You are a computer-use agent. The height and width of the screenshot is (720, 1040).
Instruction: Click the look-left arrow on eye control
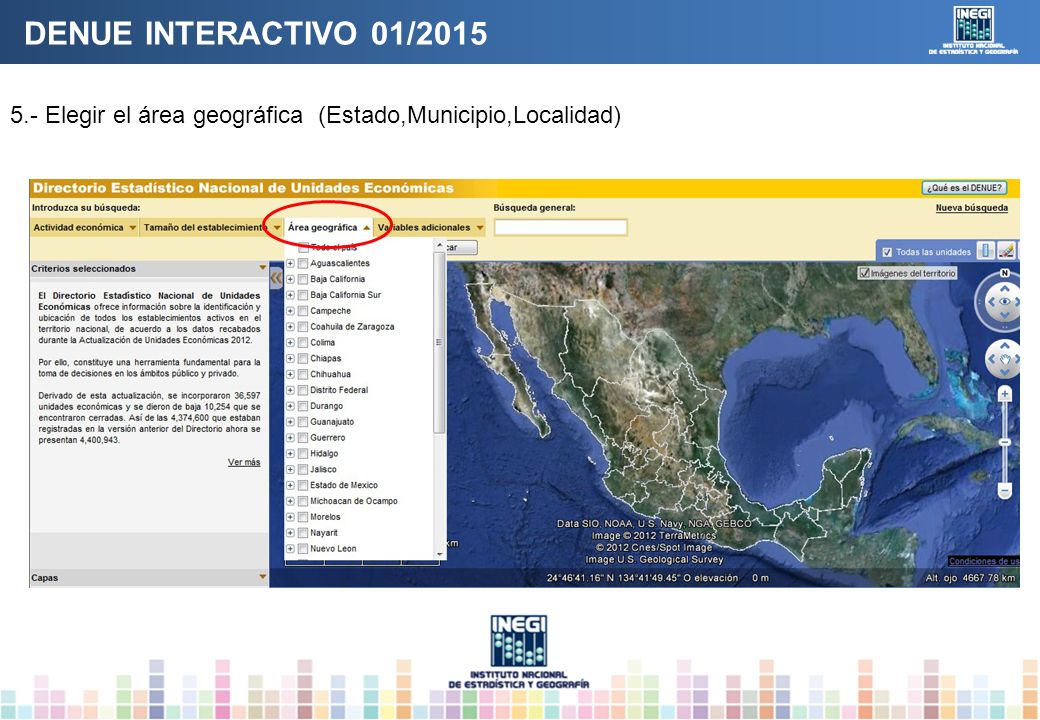pos(992,302)
